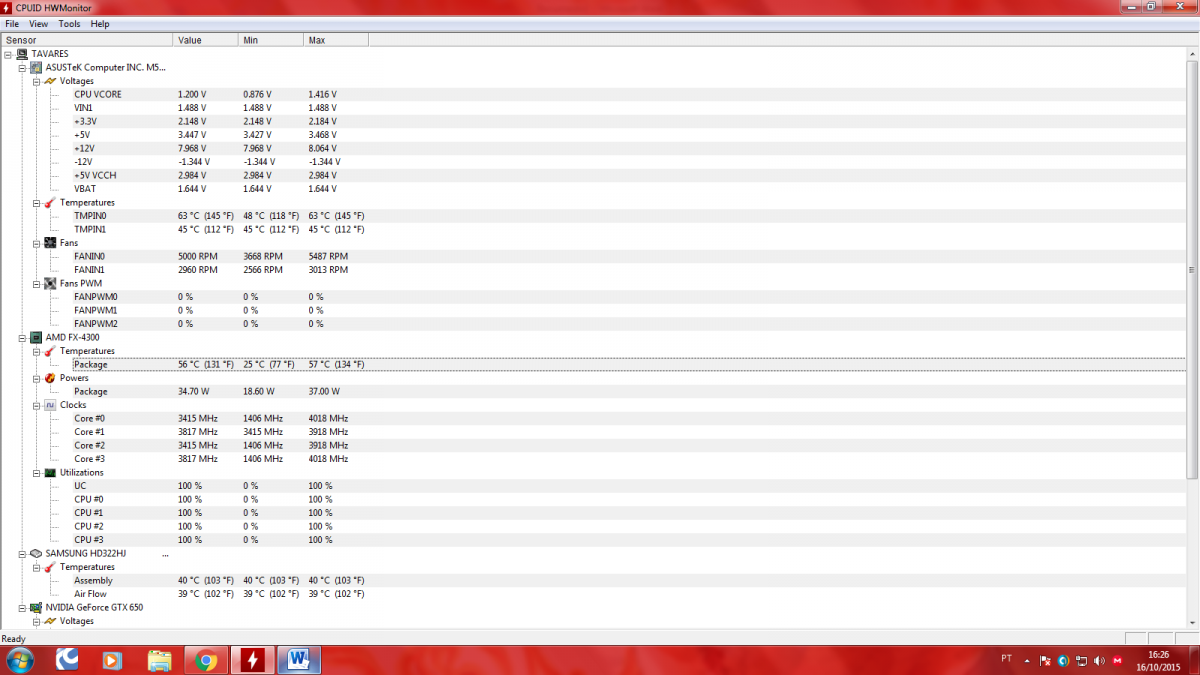Click the Fans PWM node icon
The height and width of the screenshot is (675, 1200).
[50, 283]
